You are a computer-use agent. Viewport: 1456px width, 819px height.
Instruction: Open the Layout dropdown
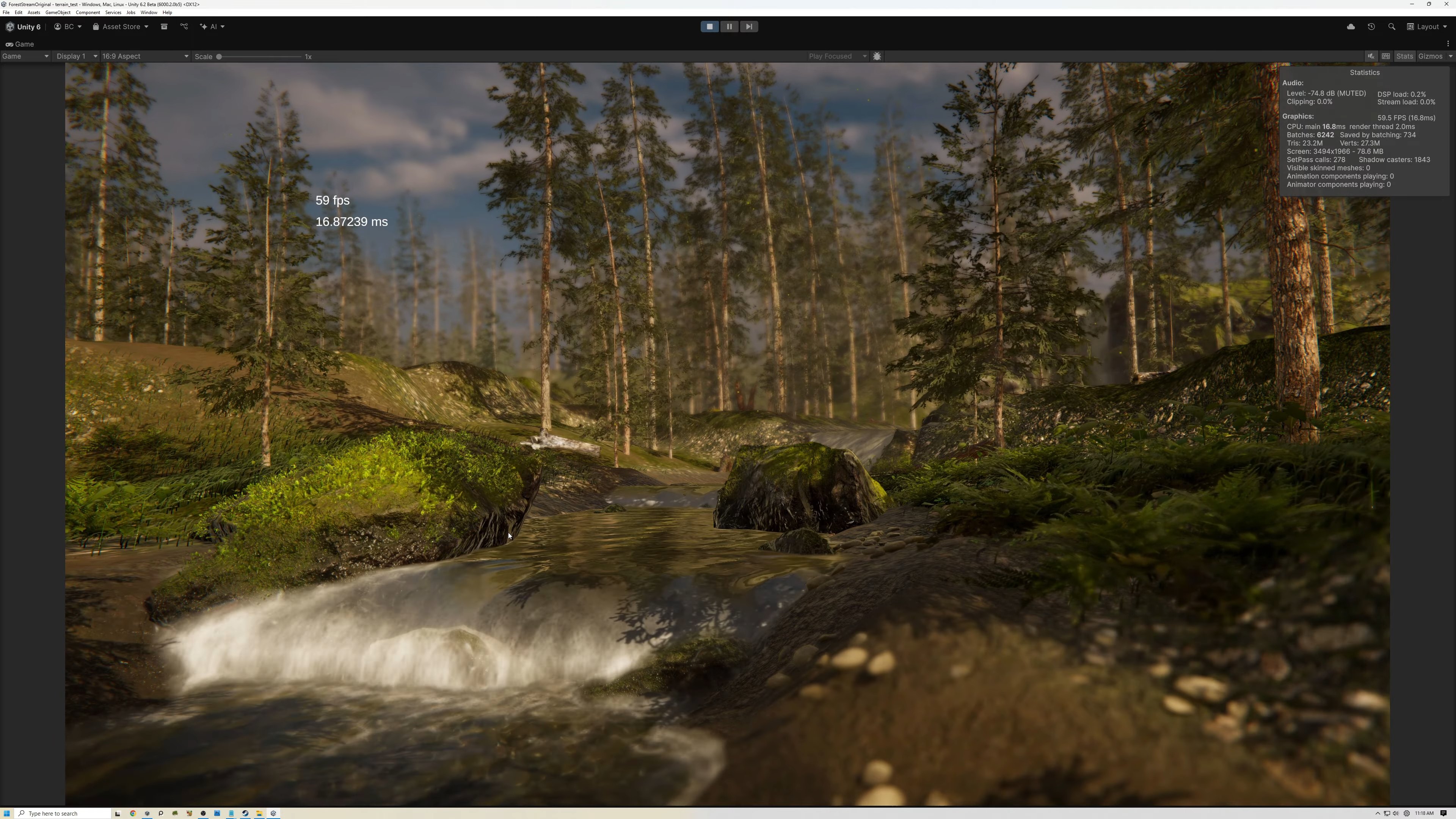coord(1427,27)
